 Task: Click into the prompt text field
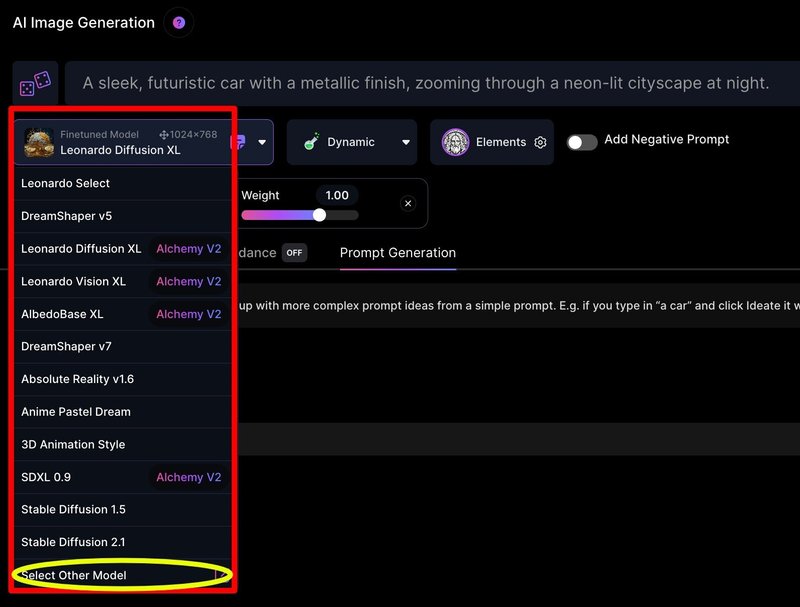tap(433, 83)
